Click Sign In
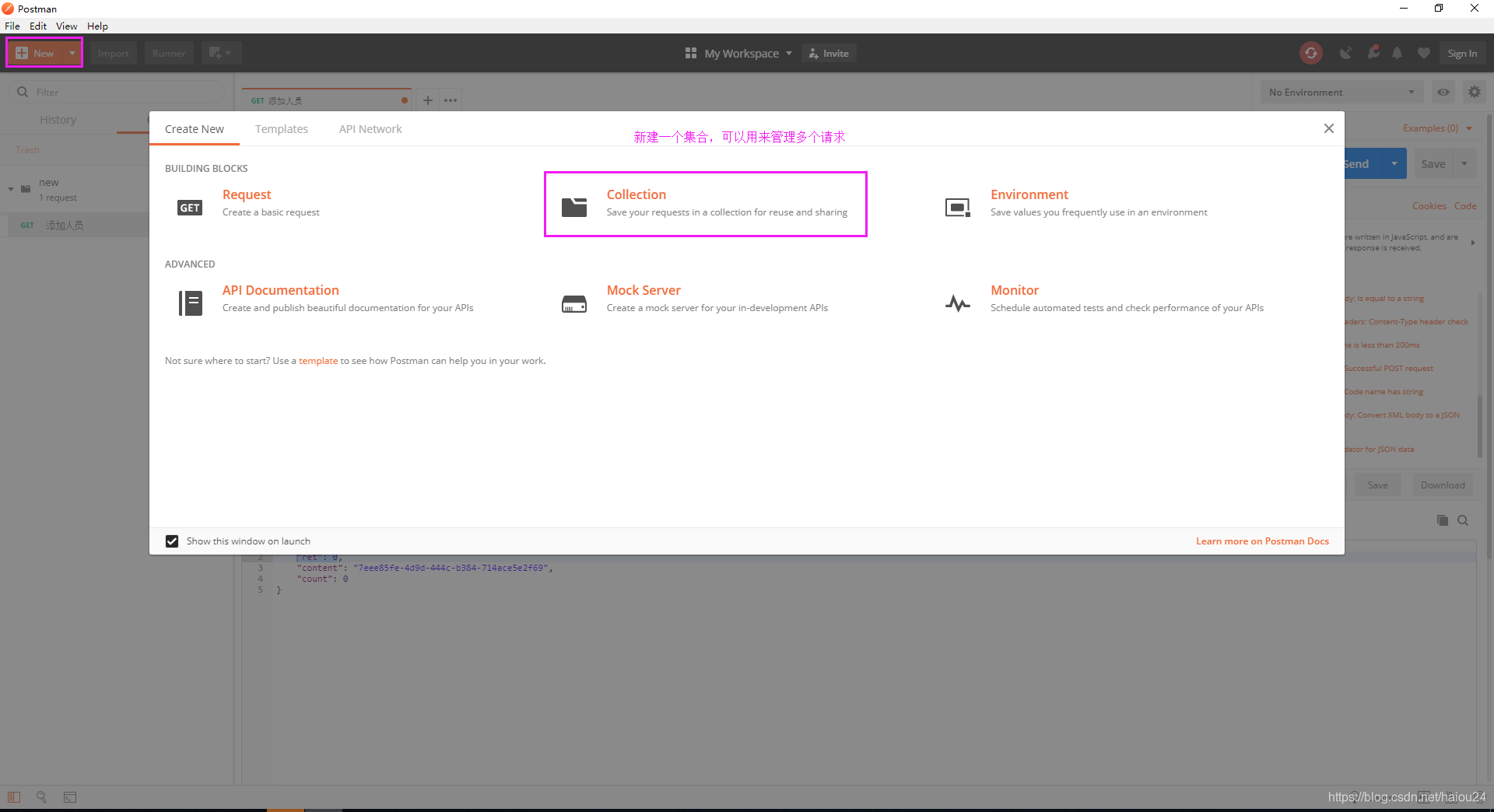The height and width of the screenshot is (812, 1494). coord(1462,53)
